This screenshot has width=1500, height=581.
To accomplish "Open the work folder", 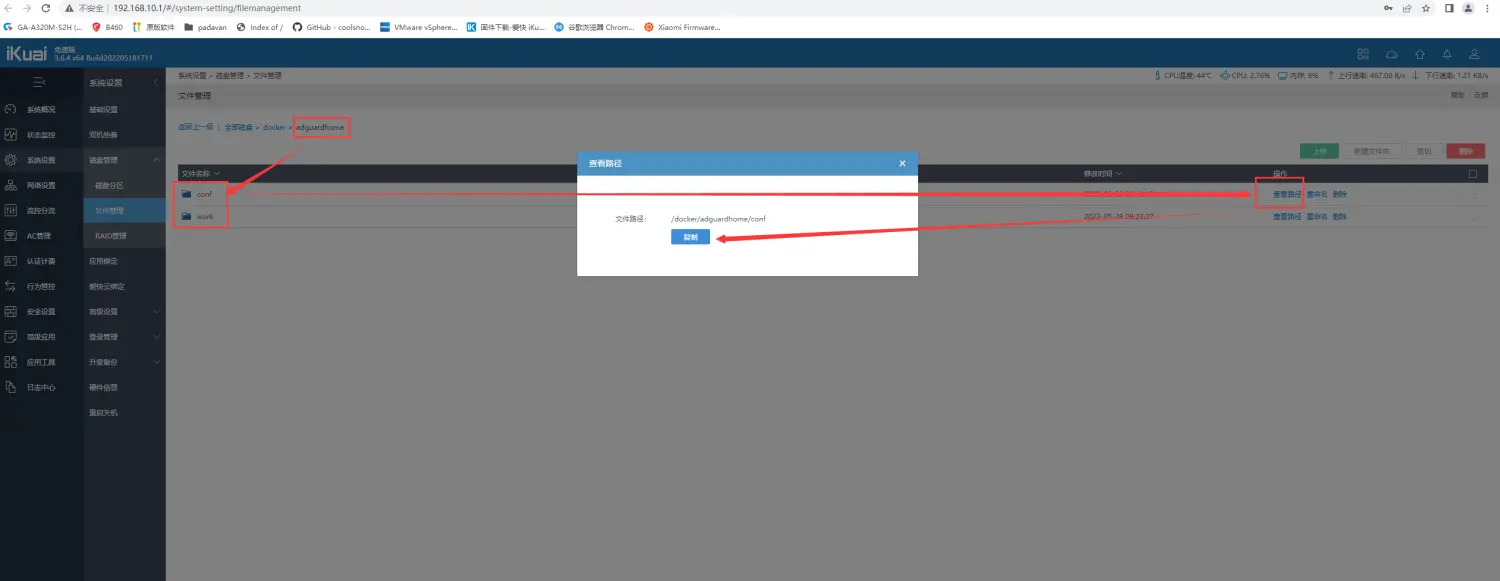I will tap(205, 216).
